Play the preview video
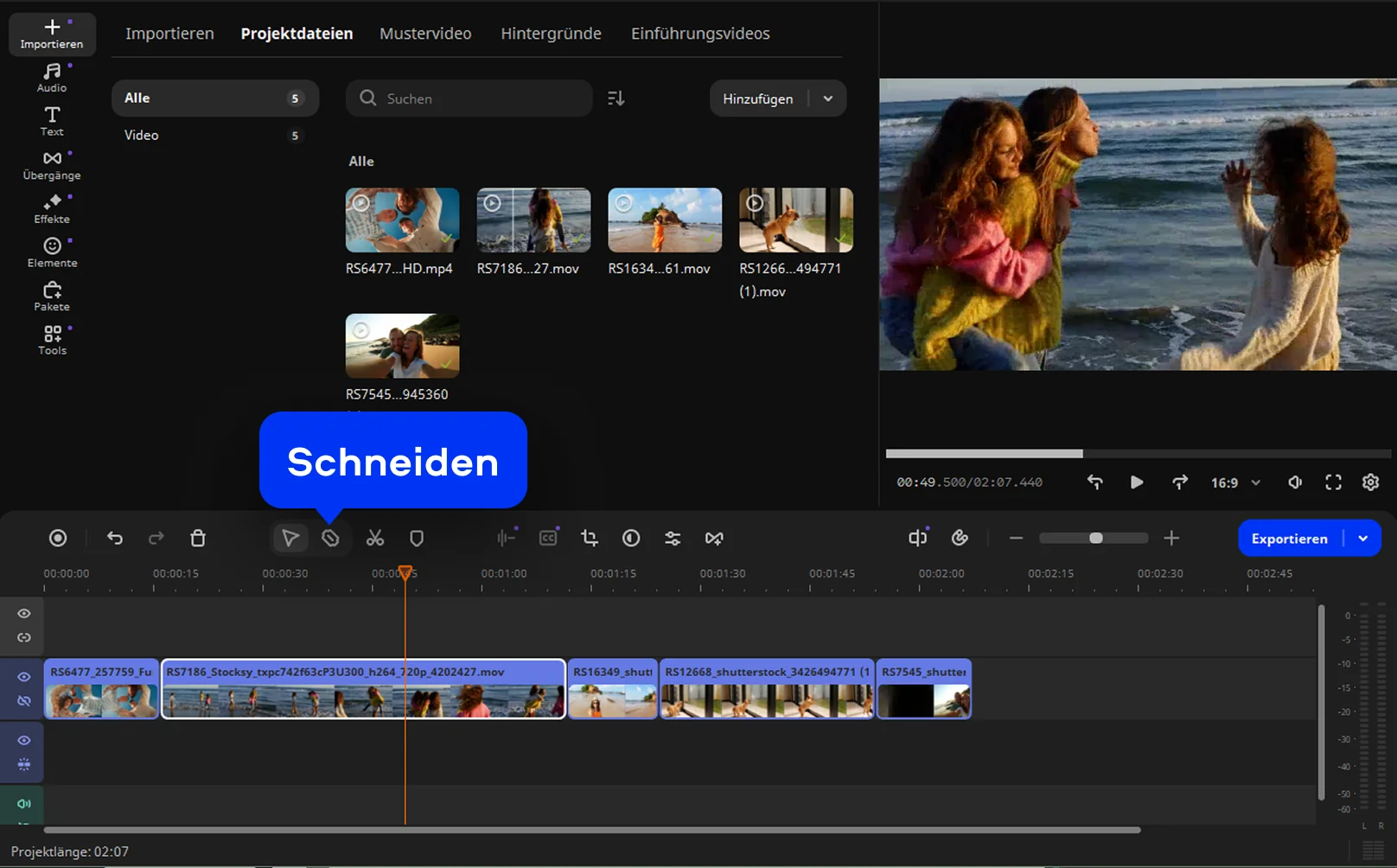This screenshot has width=1397, height=868. pyautogui.click(x=1137, y=482)
